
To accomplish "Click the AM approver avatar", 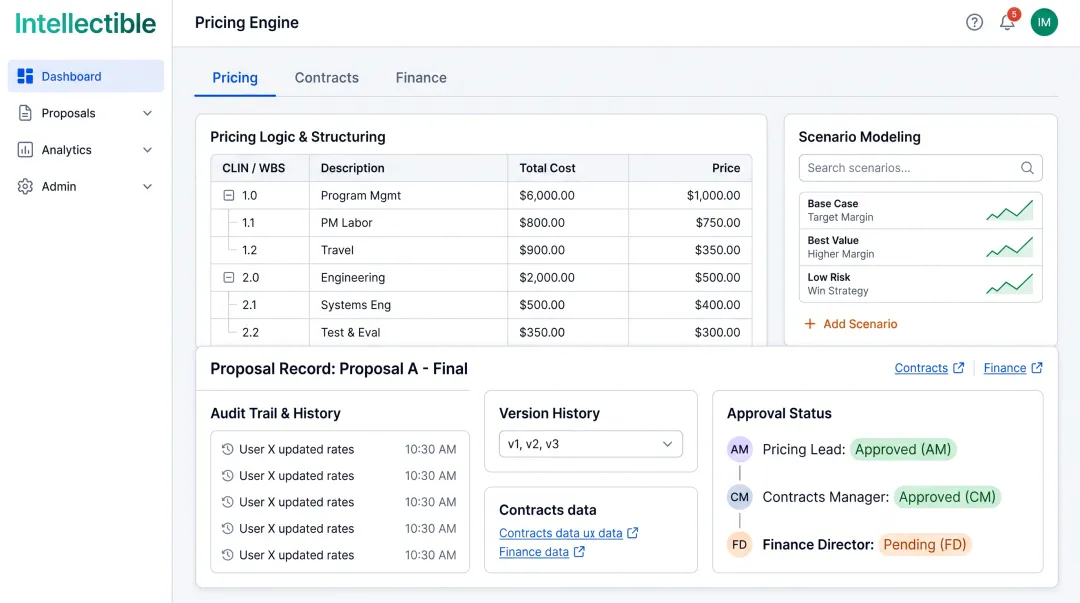I will [x=740, y=449].
